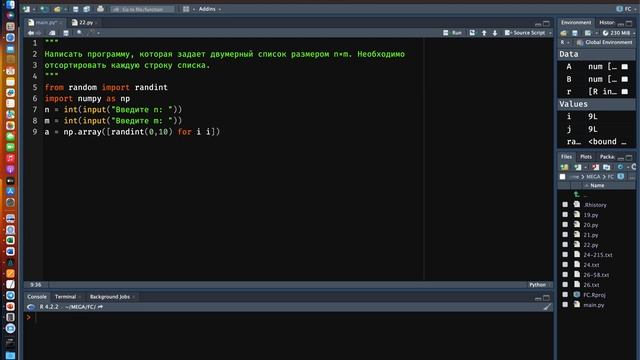Viewport: 640px width, 360px height.
Task: Open the New File dropdown arrow
Action: [x=33, y=9]
